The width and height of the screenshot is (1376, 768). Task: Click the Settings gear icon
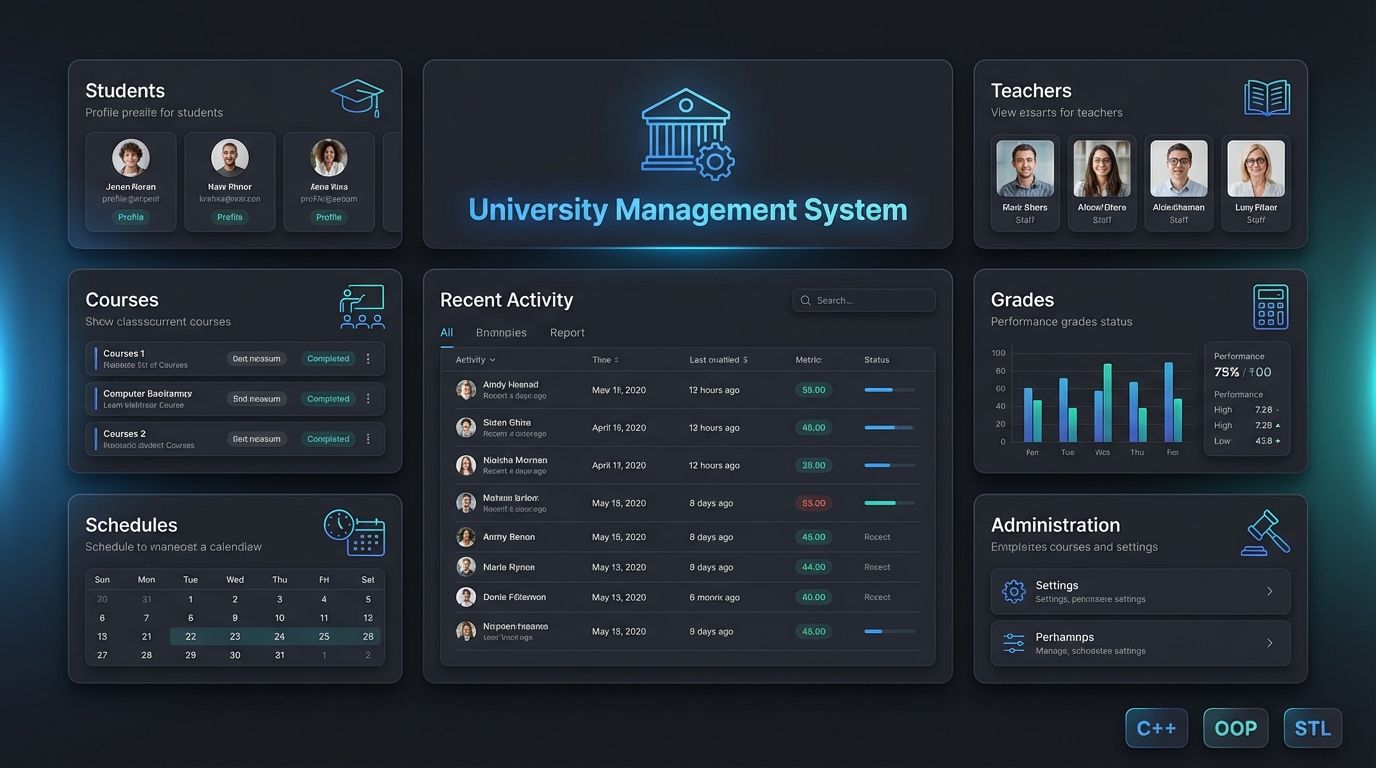[x=1013, y=591]
